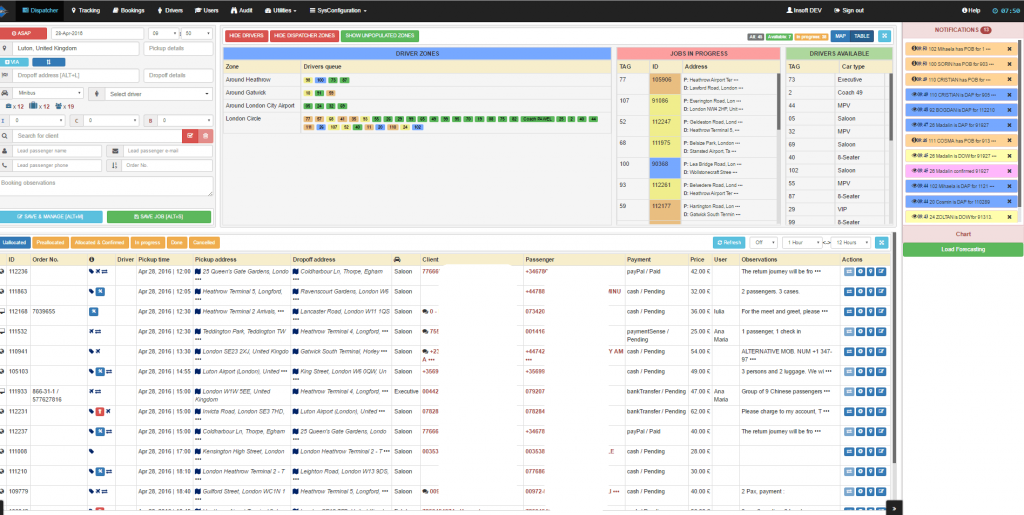Dismiss the '24 ZOLTAN is DOW' notification

click(x=1009, y=217)
